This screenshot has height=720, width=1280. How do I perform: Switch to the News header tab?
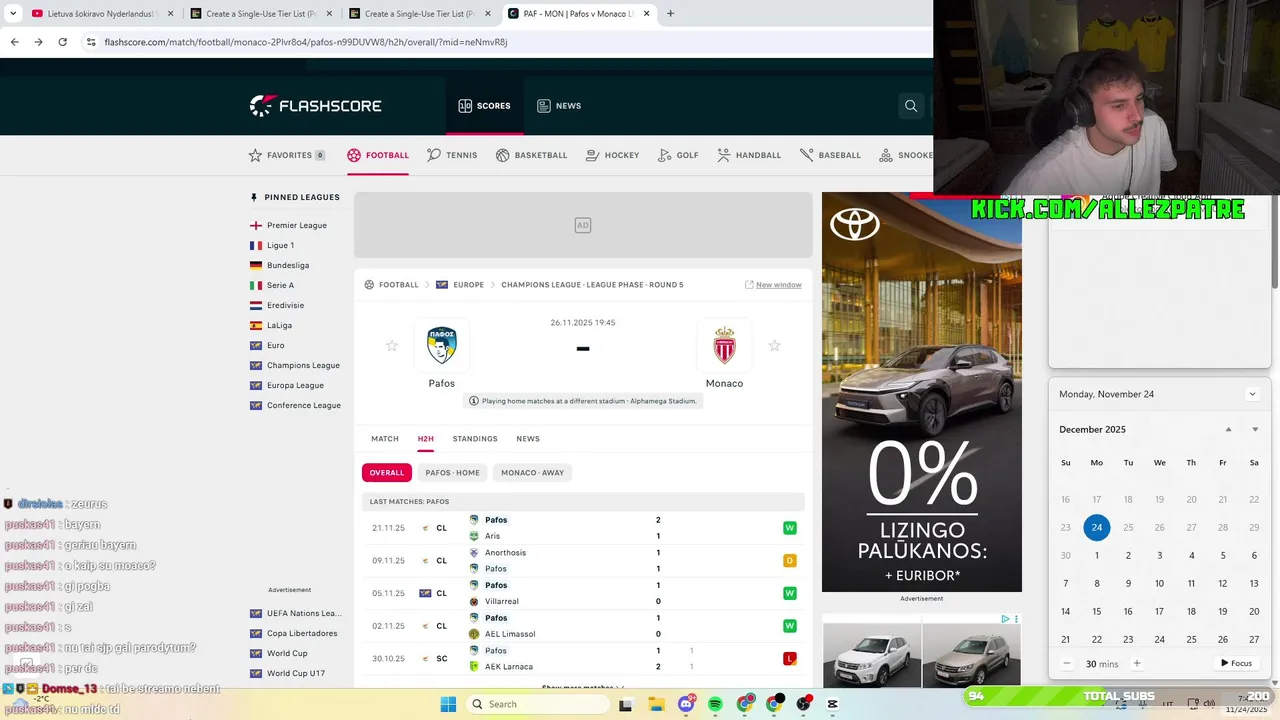click(559, 106)
